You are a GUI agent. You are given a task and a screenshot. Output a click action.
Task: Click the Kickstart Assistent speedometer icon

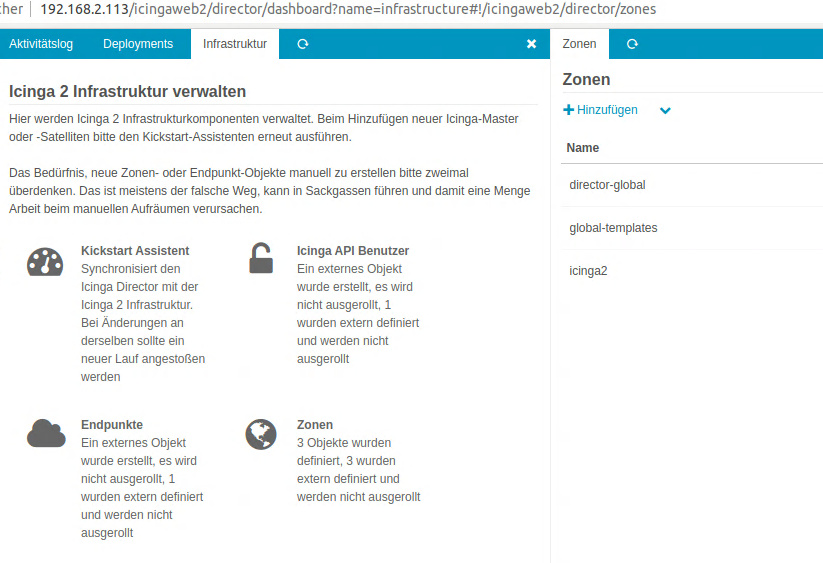45,261
